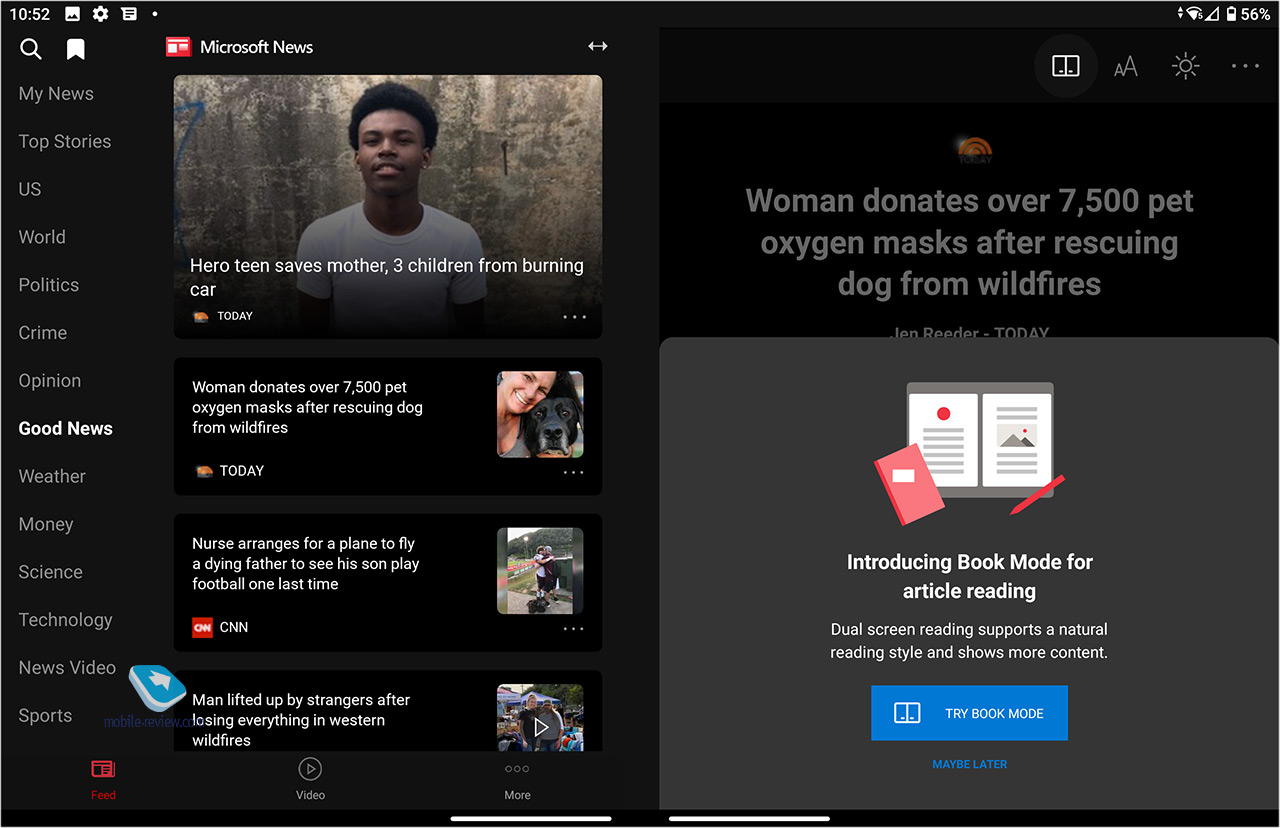Click the settings gear in status bar
The image size is (1280, 828).
(100, 14)
